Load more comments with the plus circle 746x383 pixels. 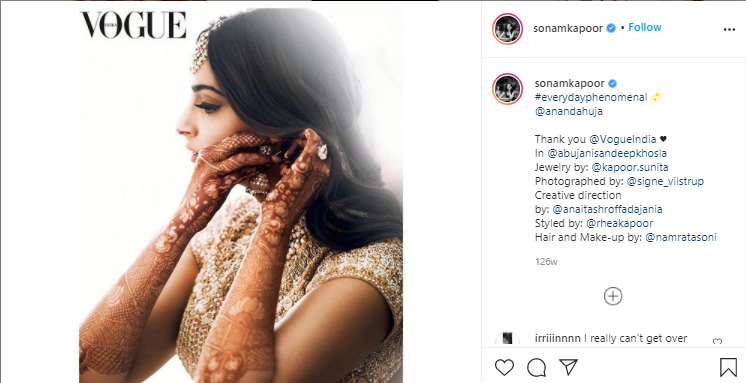[613, 296]
